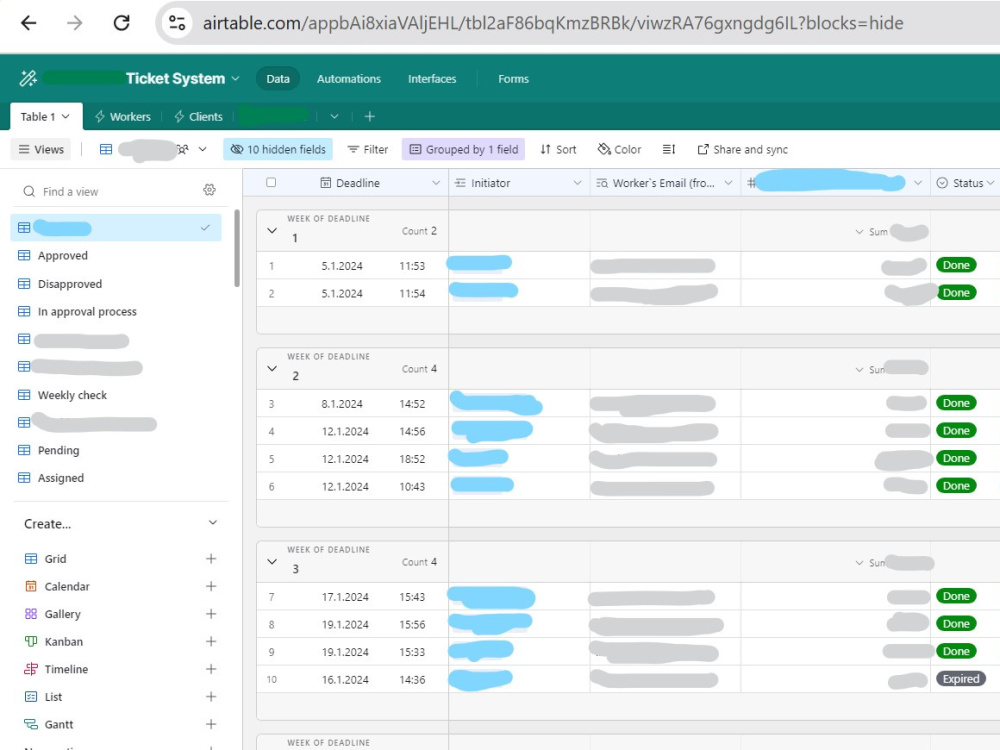Image resolution: width=1000 pixels, height=750 pixels.
Task: Add a Timeline view plus icon
Action: [211, 669]
